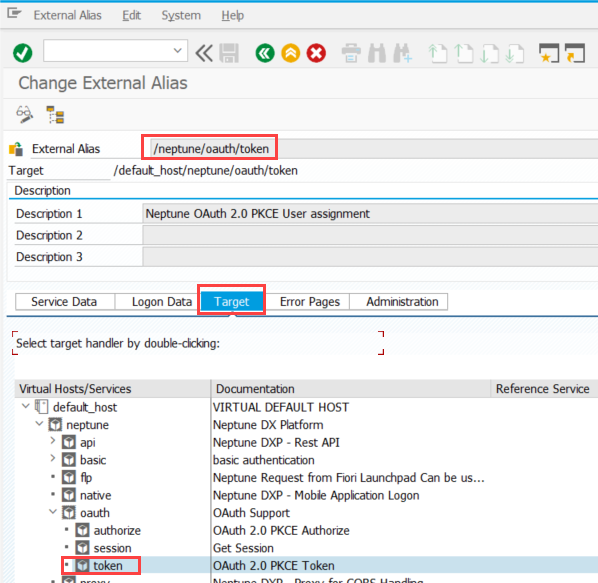Select the neptune service node
Viewport: 598px width, 583px height.
[x=87, y=425]
